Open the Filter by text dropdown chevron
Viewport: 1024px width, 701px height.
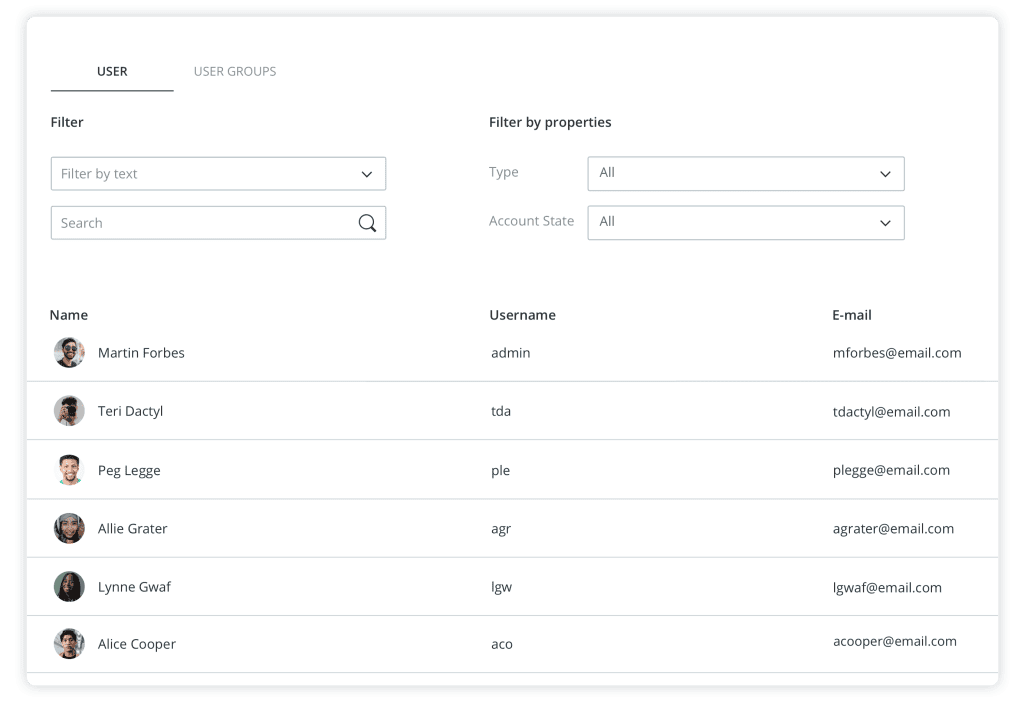366,173
